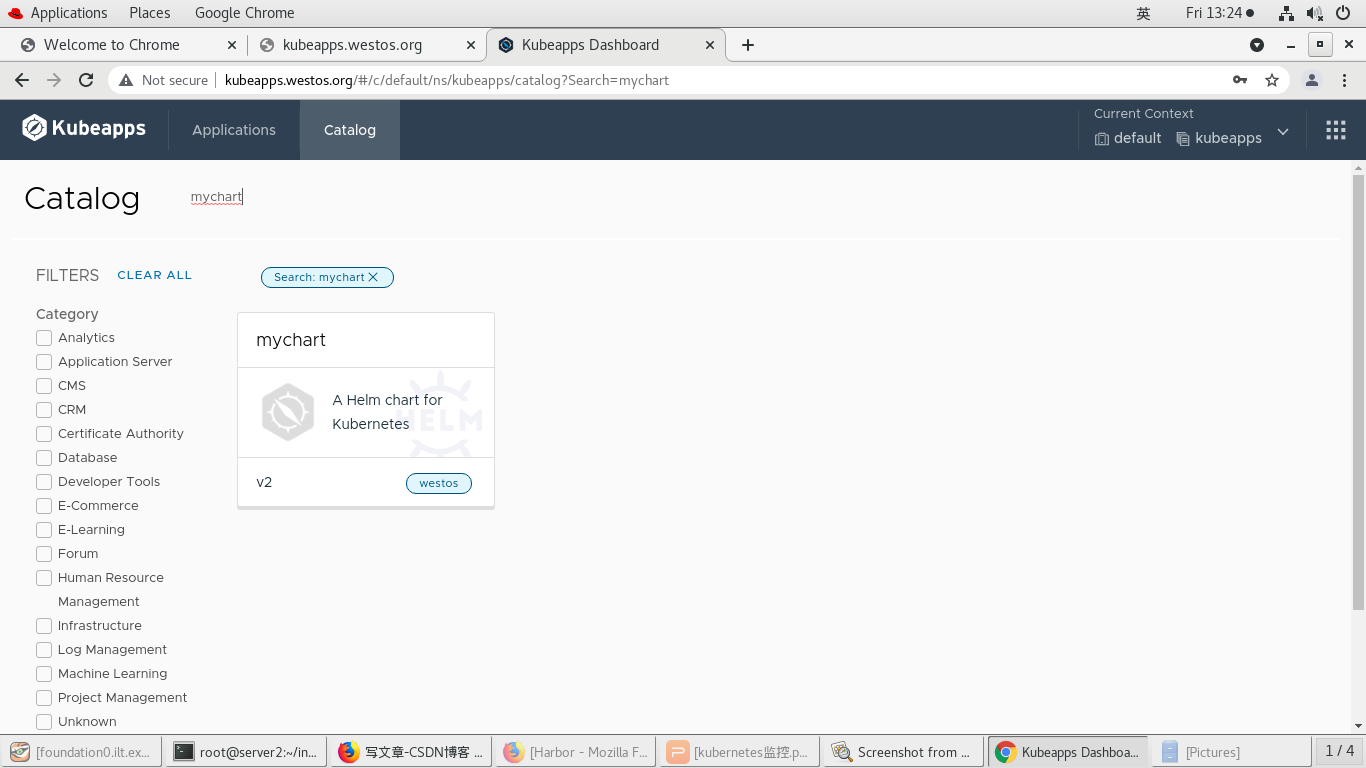Check the CMS category filter

tap(44, 386)
